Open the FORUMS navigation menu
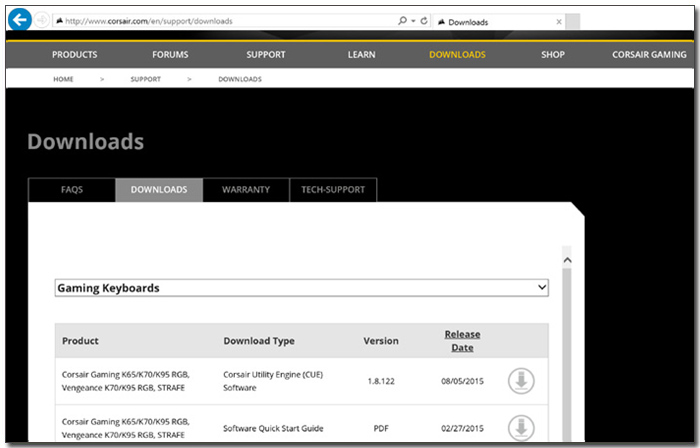Screen dimensions: 700x448 (170, 54)
